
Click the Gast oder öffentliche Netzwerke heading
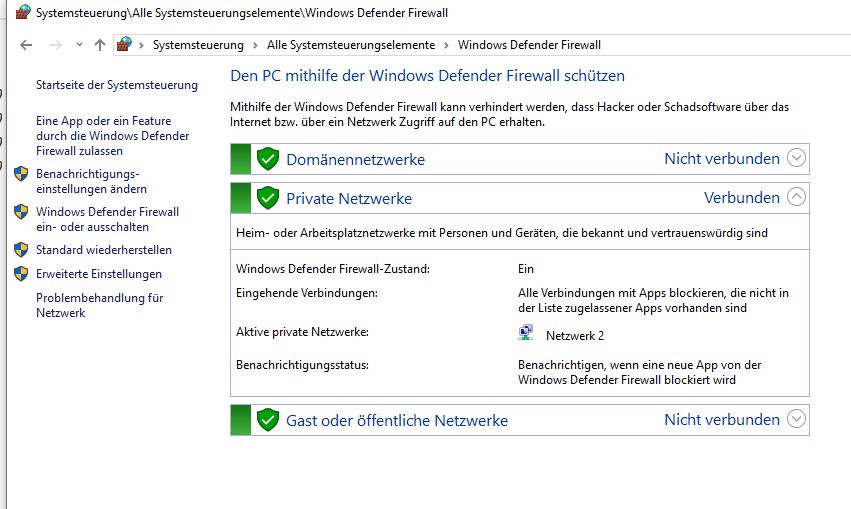tap(397, 421)
